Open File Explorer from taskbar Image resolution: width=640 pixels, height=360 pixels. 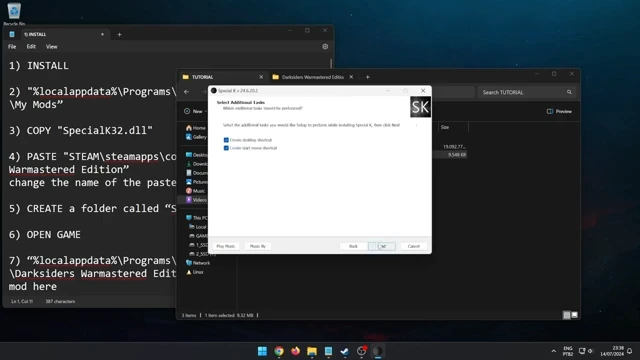312,351
